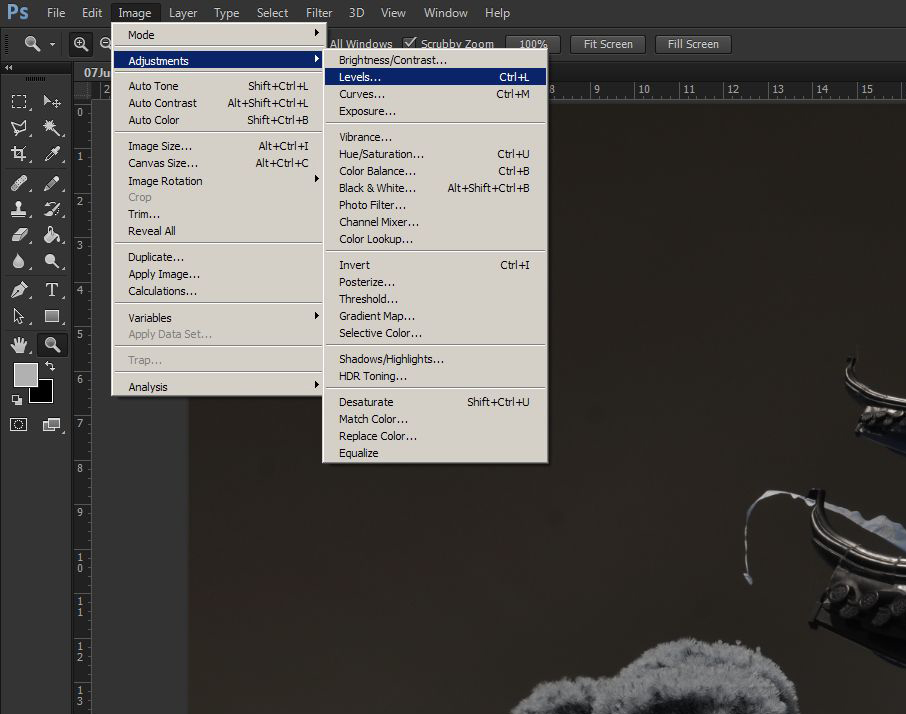Open the background color swatch
Screen dimensions: 906x714
pos(44,394)
